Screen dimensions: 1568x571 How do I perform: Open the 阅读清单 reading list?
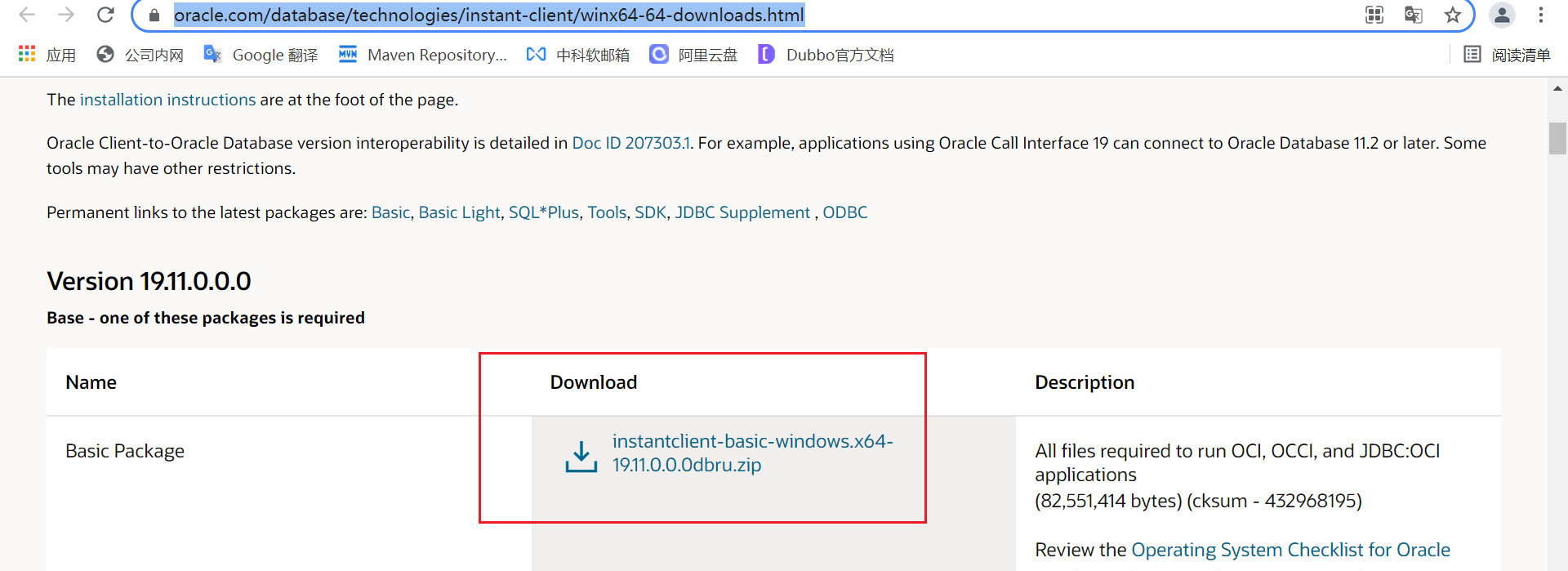pos(1507,55)
